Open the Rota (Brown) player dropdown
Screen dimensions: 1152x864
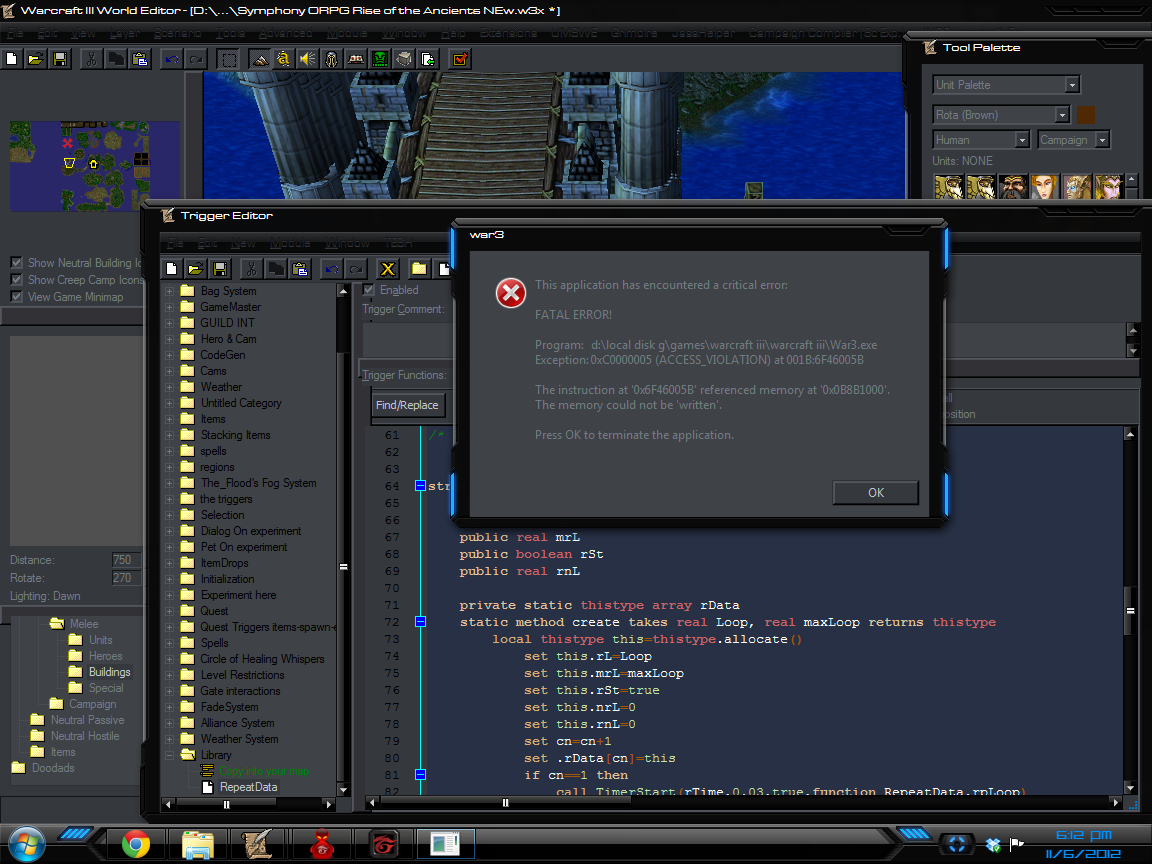coord(1062,115)
